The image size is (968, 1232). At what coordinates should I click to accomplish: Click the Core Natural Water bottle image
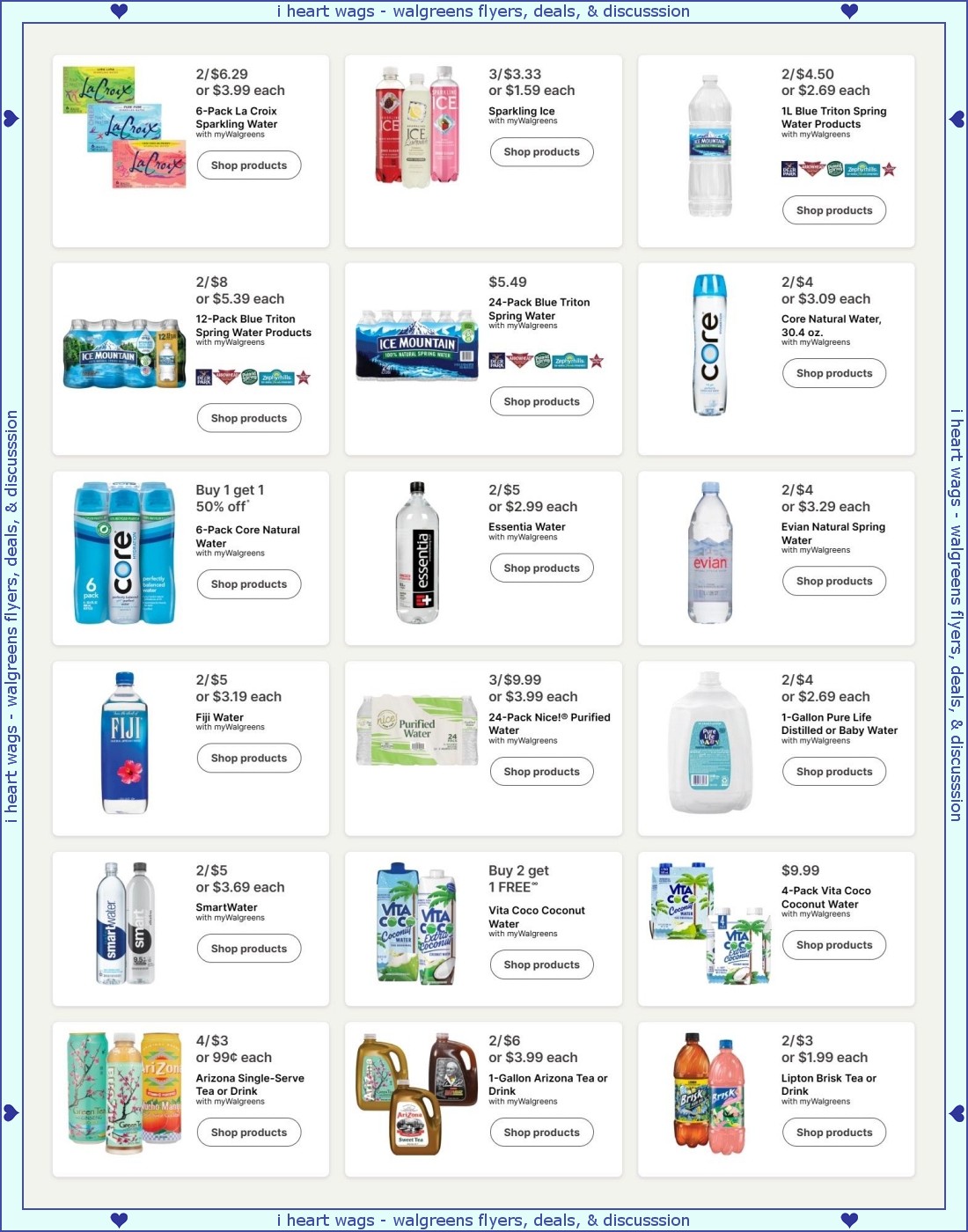pos(710,344)
